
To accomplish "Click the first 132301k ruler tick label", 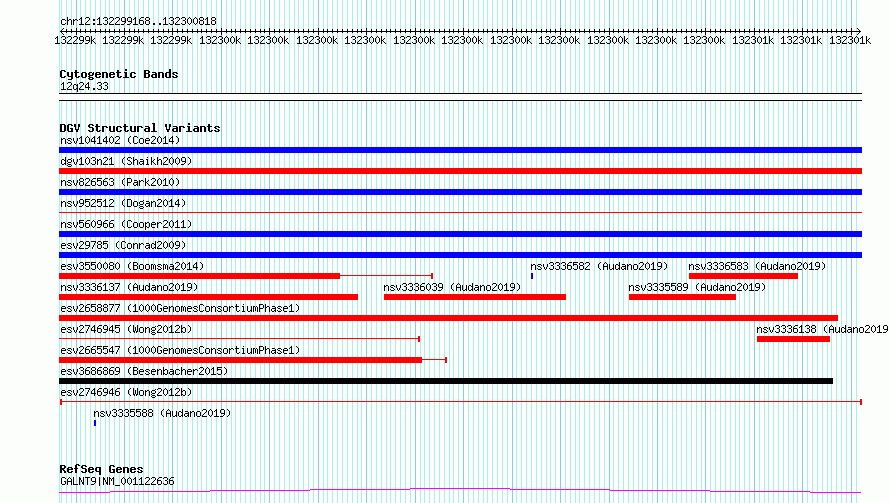I will pos(753,40).
